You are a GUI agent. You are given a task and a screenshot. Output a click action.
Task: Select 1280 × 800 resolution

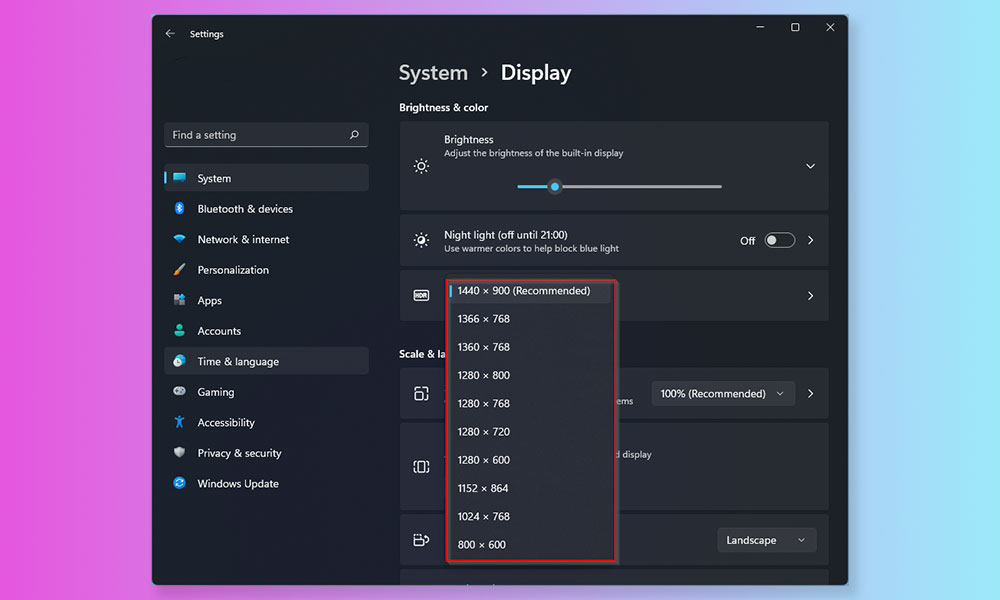click(x=529, y=375)
